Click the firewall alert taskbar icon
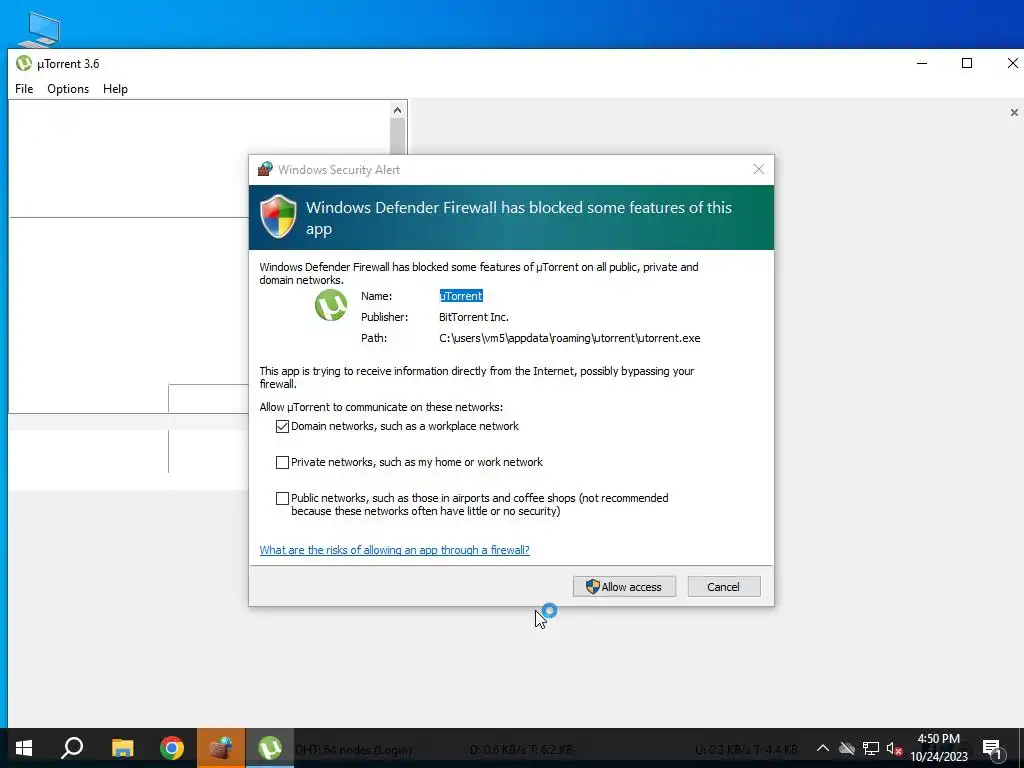 pos(221,748)
